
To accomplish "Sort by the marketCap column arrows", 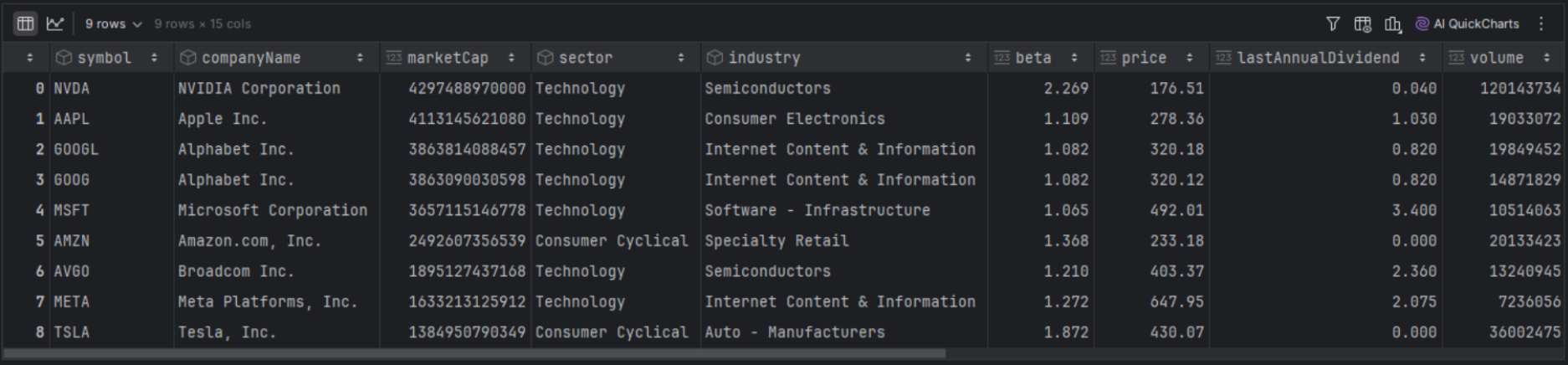I will pos(511,58).
